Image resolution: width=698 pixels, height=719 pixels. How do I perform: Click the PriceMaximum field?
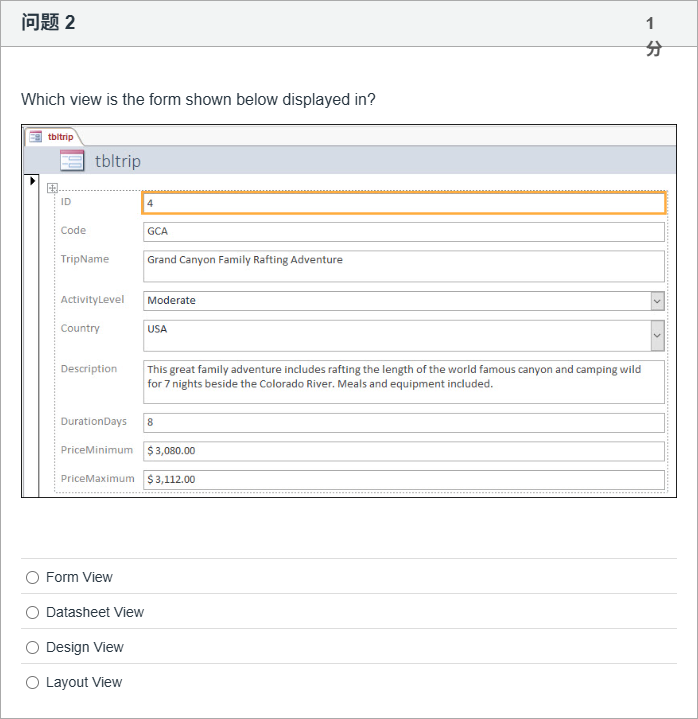(403, 479)
